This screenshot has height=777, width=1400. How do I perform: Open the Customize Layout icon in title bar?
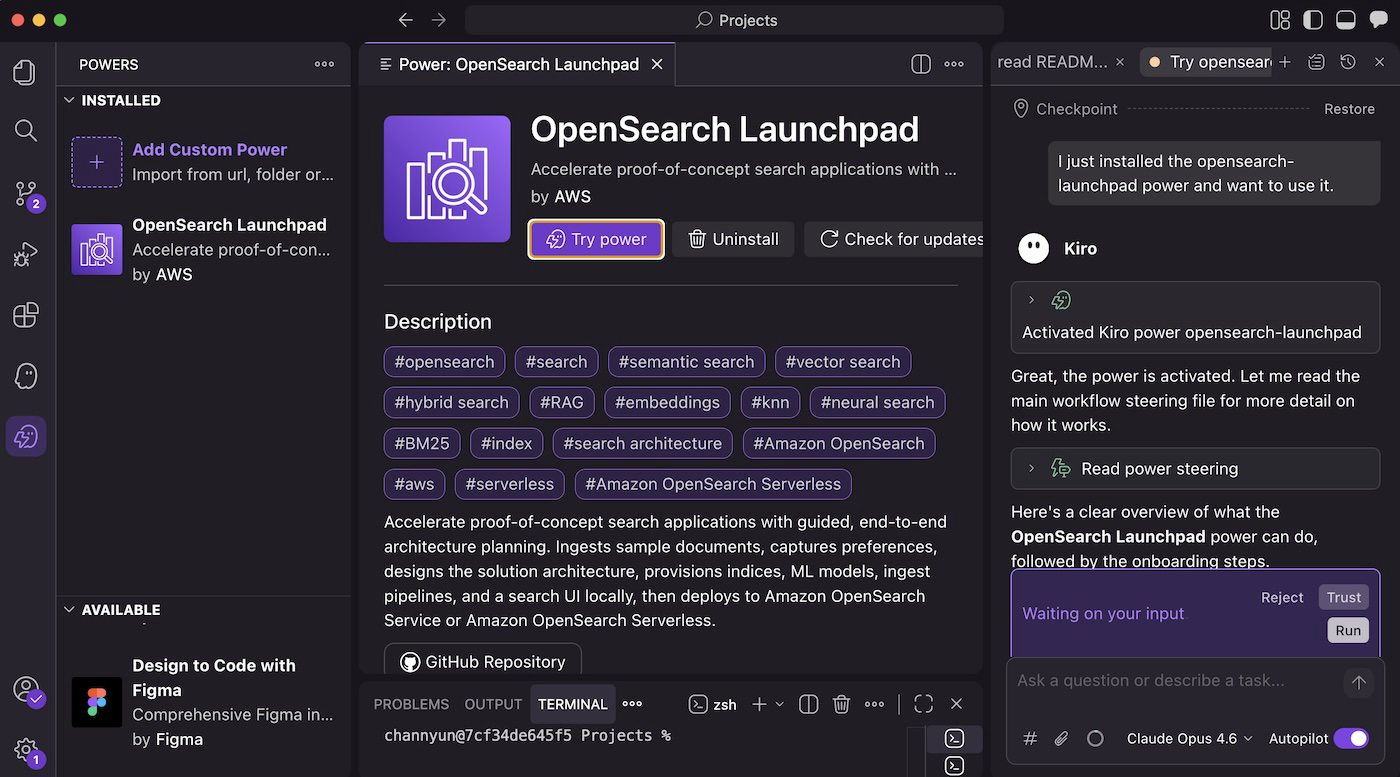pyautogui.click(x=1280, y=20)
